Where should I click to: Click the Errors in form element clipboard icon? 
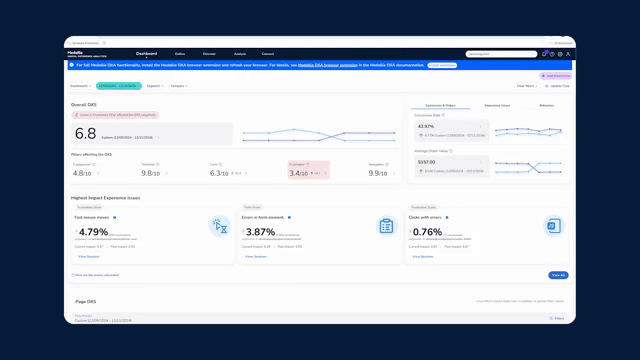coord(386,226)
